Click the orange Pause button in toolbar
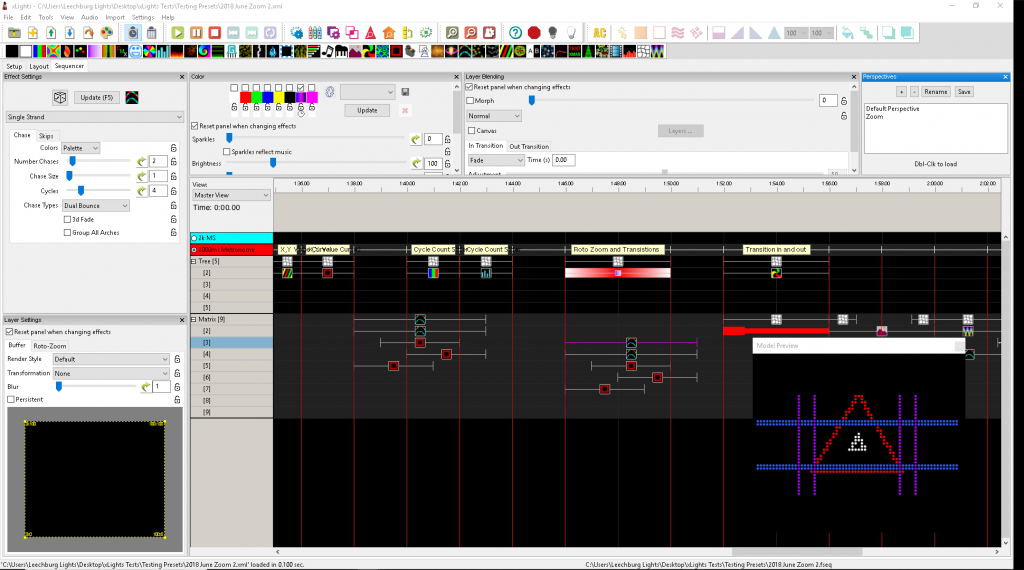The height and width of the screenshot is (570, 1024). pyautogui.click(x=198, y=33)
